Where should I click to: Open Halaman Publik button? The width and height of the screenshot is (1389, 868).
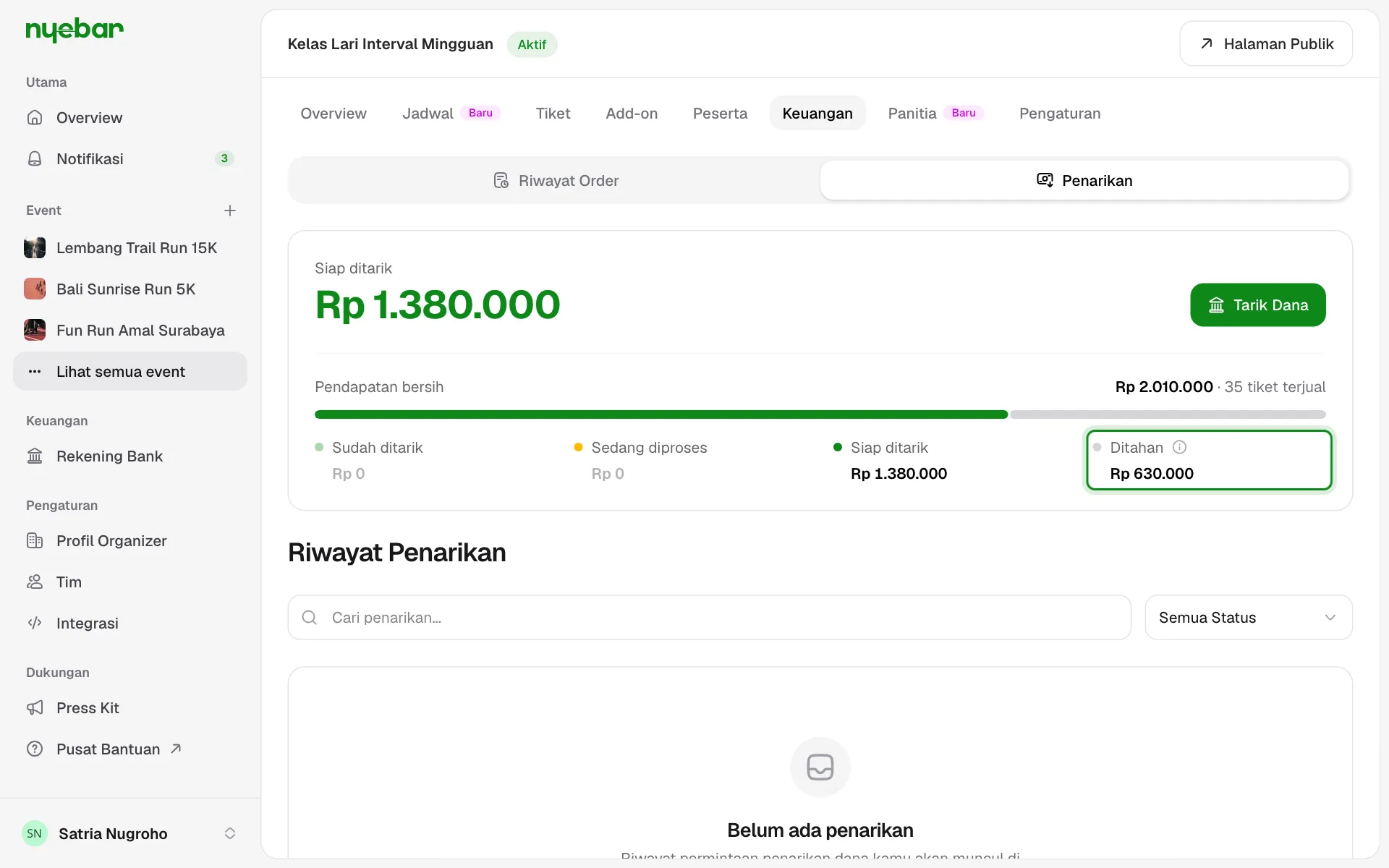pyautogui.click(x=1266, y=44)
